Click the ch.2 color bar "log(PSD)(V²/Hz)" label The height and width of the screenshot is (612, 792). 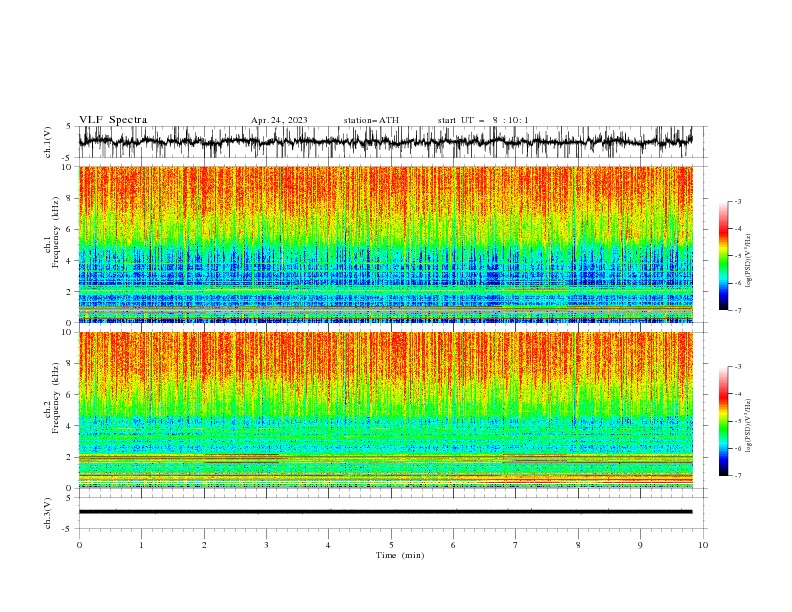click(x=749, y=426)
